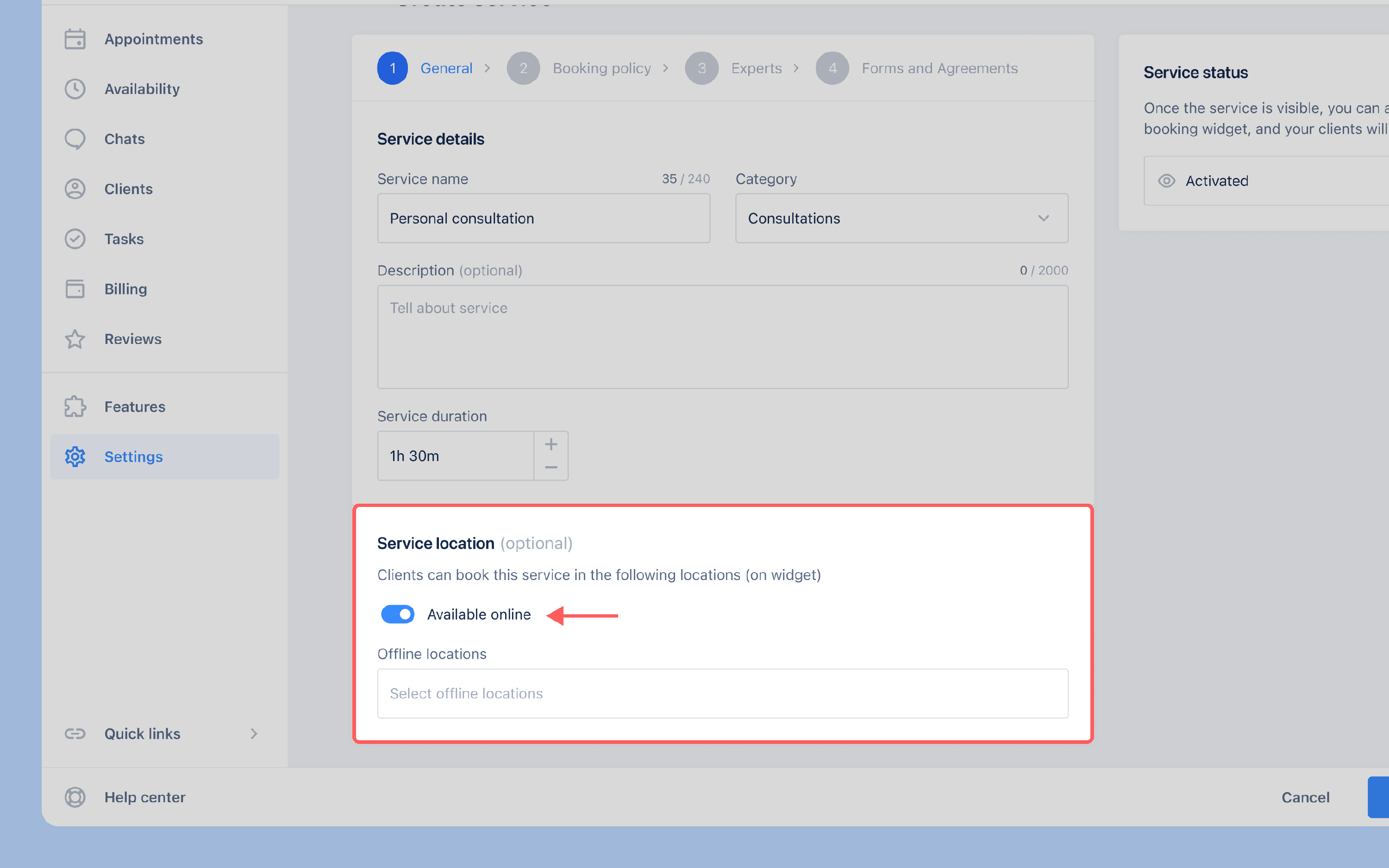This screenshot has height=868, width=1389.
Task: Click the Cancel button
Action: [x=1305, y=797]
